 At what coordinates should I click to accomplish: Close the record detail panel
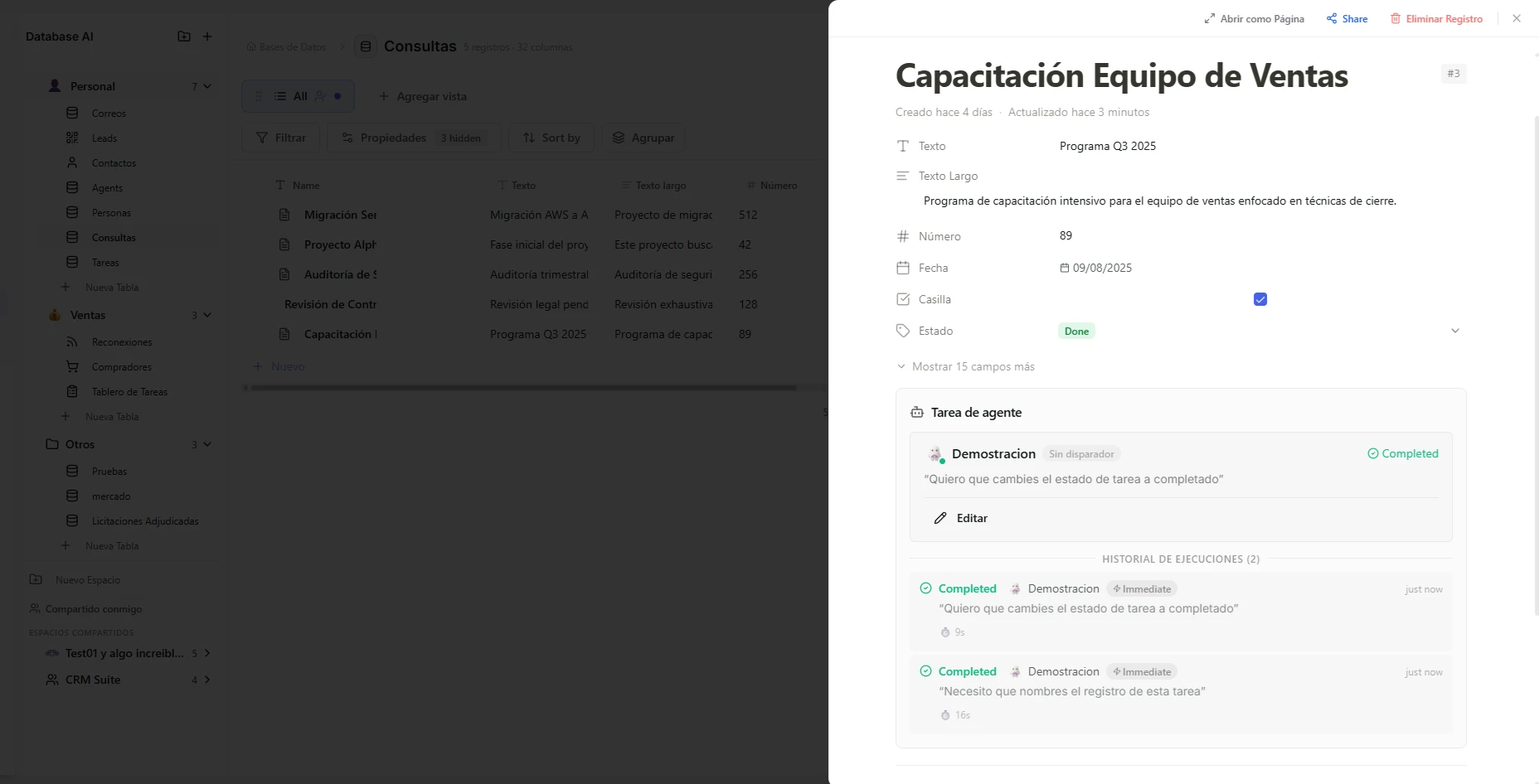1517,18
